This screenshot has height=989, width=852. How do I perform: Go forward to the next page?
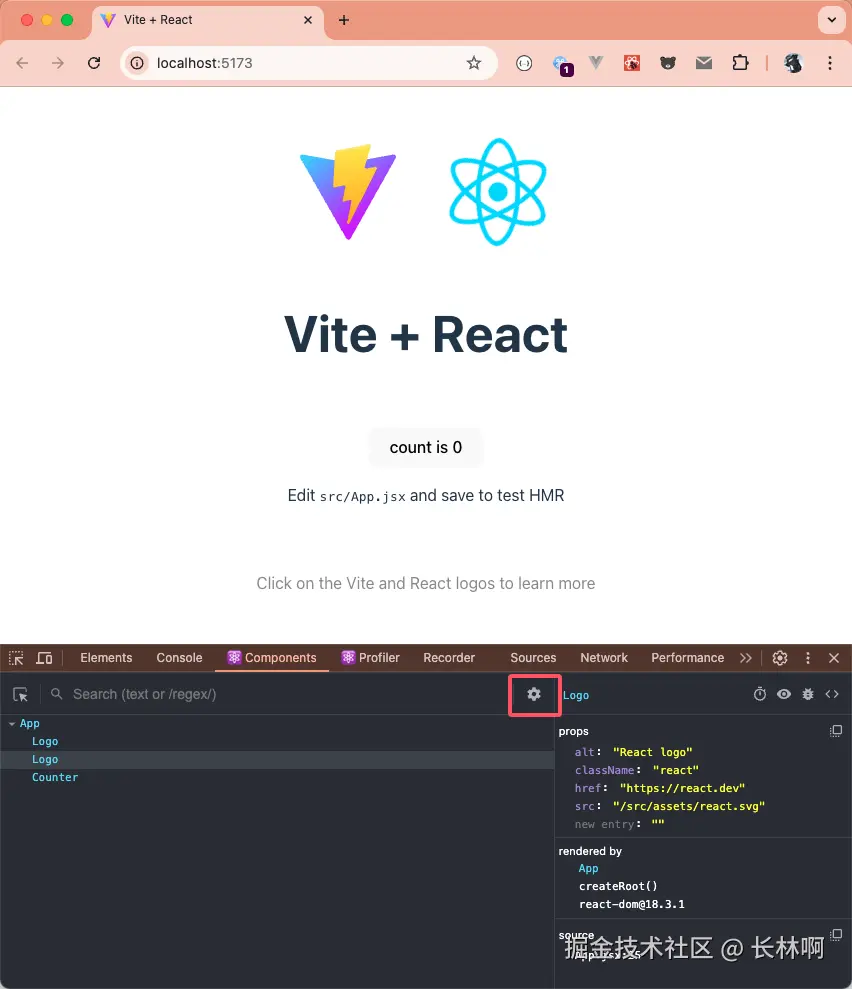click(x=58, y=63)
